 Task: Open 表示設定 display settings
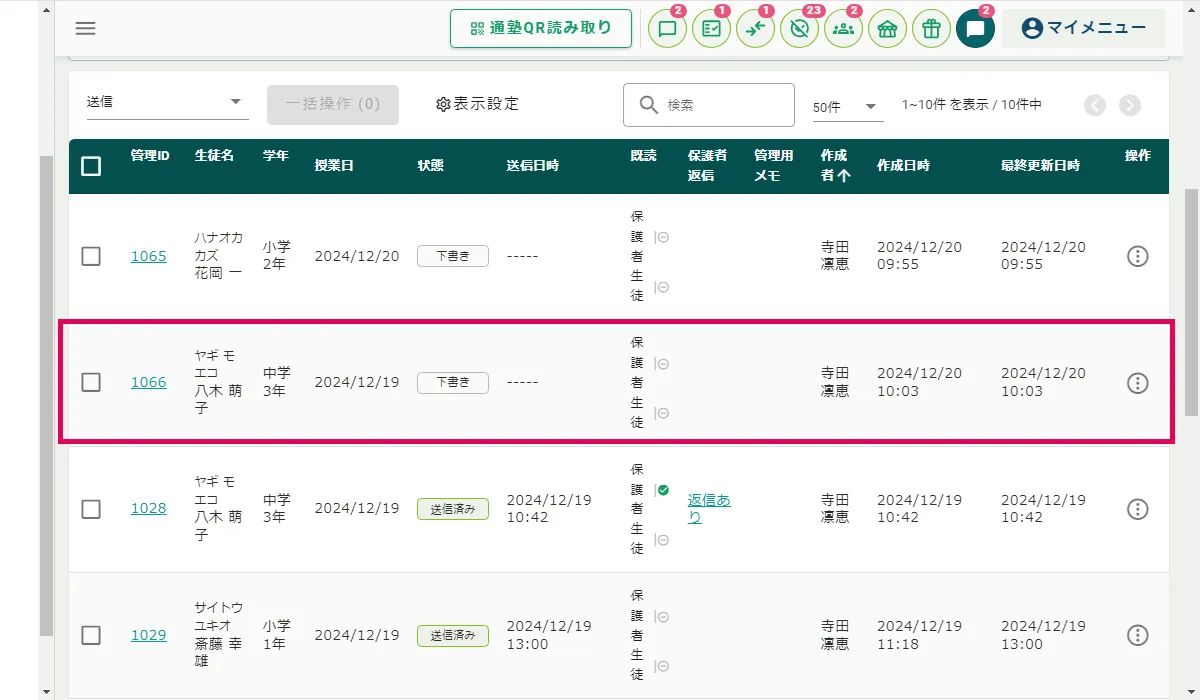click(x=478, y=104)
